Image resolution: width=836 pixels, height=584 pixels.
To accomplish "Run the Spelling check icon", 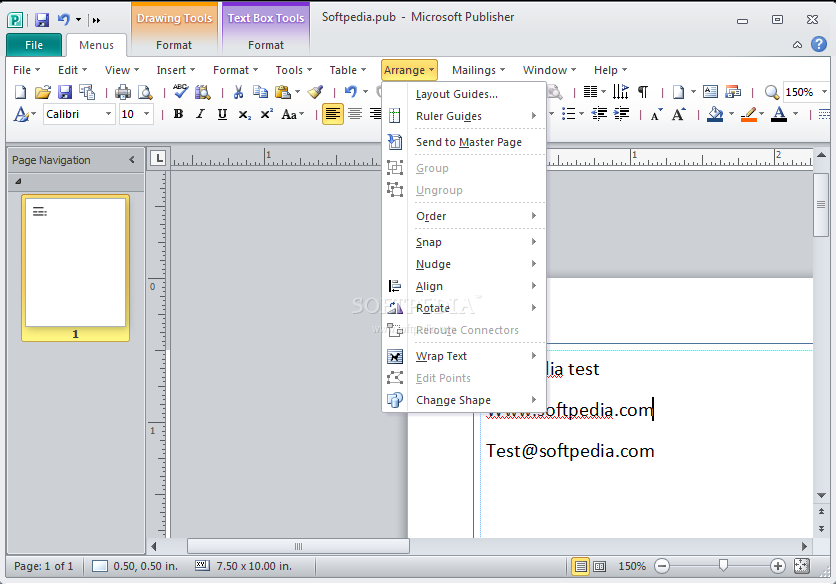I will click(x=180, y=92).
